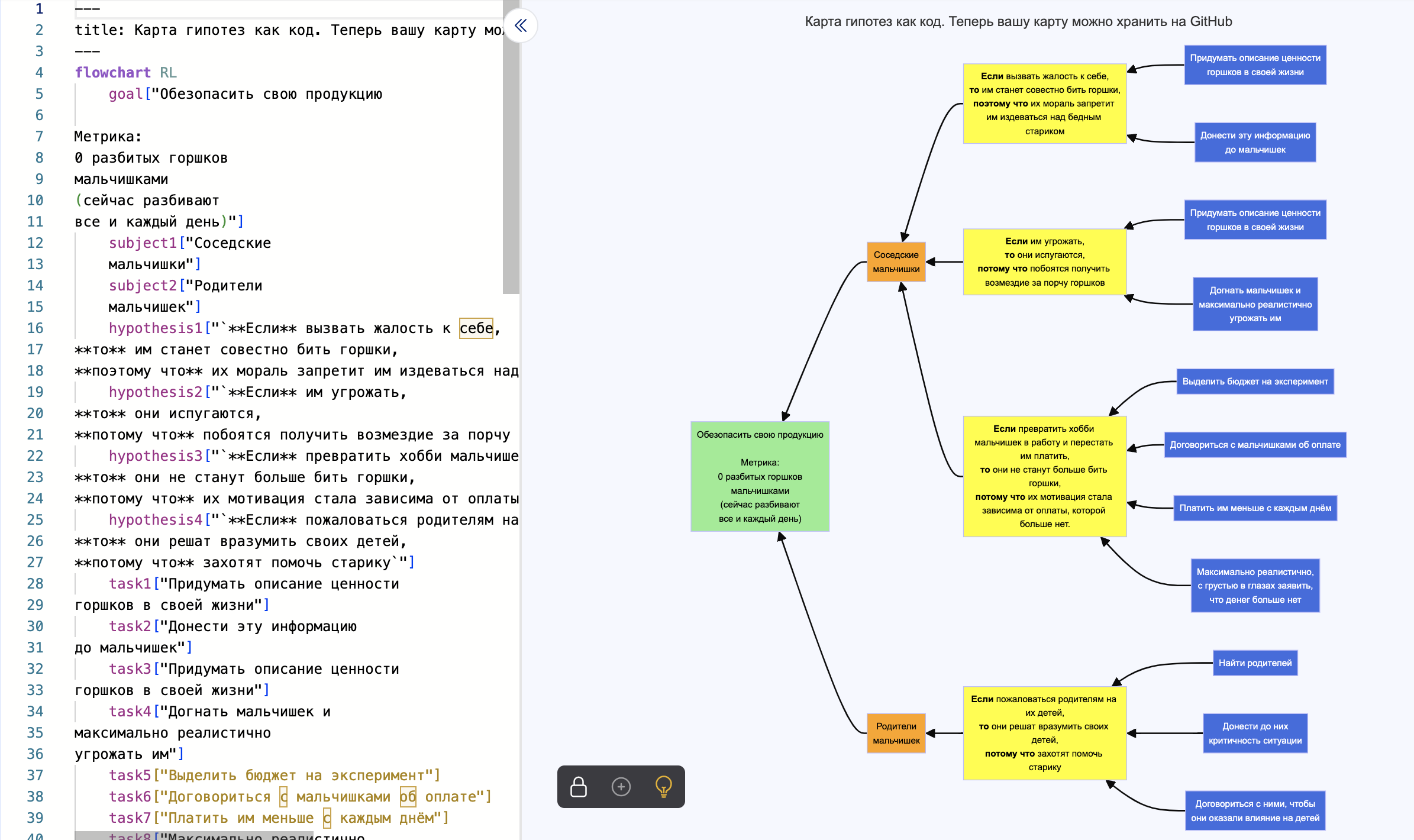Click the orange 'Соседские мальчишки' node
The height and width of the screenshot is (840, 1414).
click(x=896, y=262)
